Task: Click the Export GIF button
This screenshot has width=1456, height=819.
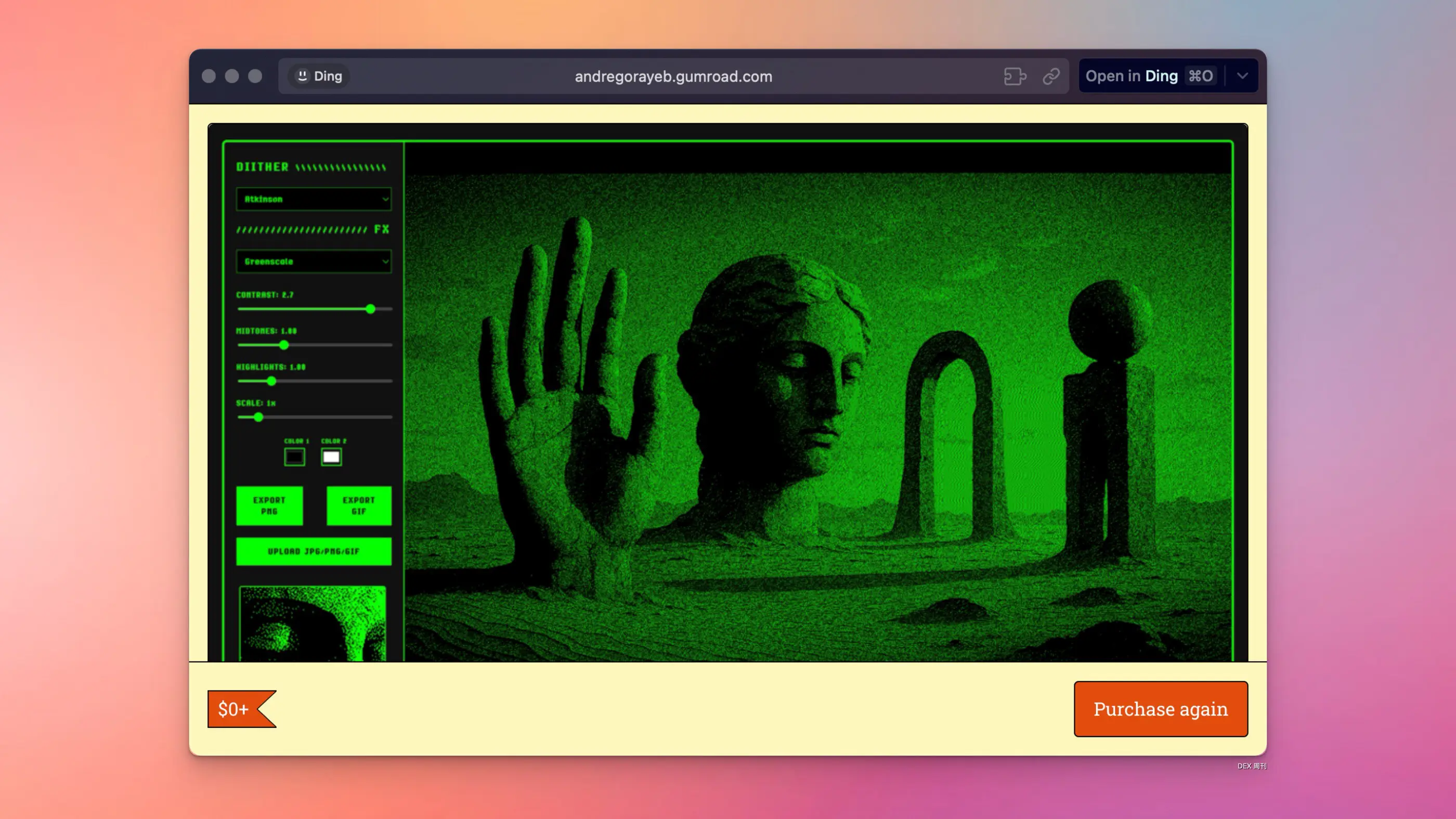Action: click(x=359, y=506)
